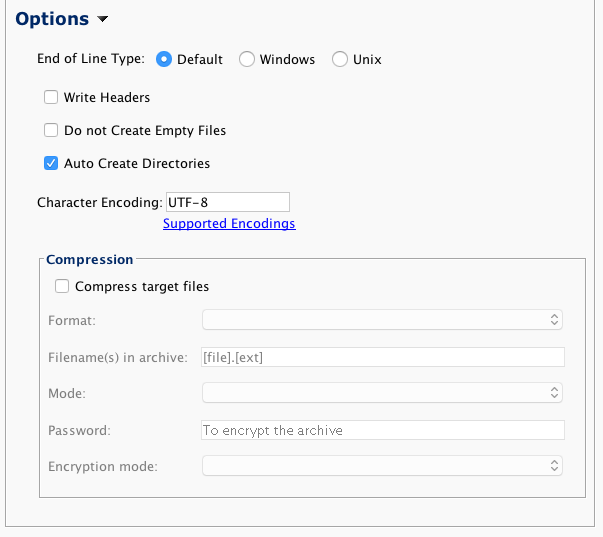Screen dimensions: 603x537
Task: Click the Do not Create Empty Files label
Action: pos(145,131)
